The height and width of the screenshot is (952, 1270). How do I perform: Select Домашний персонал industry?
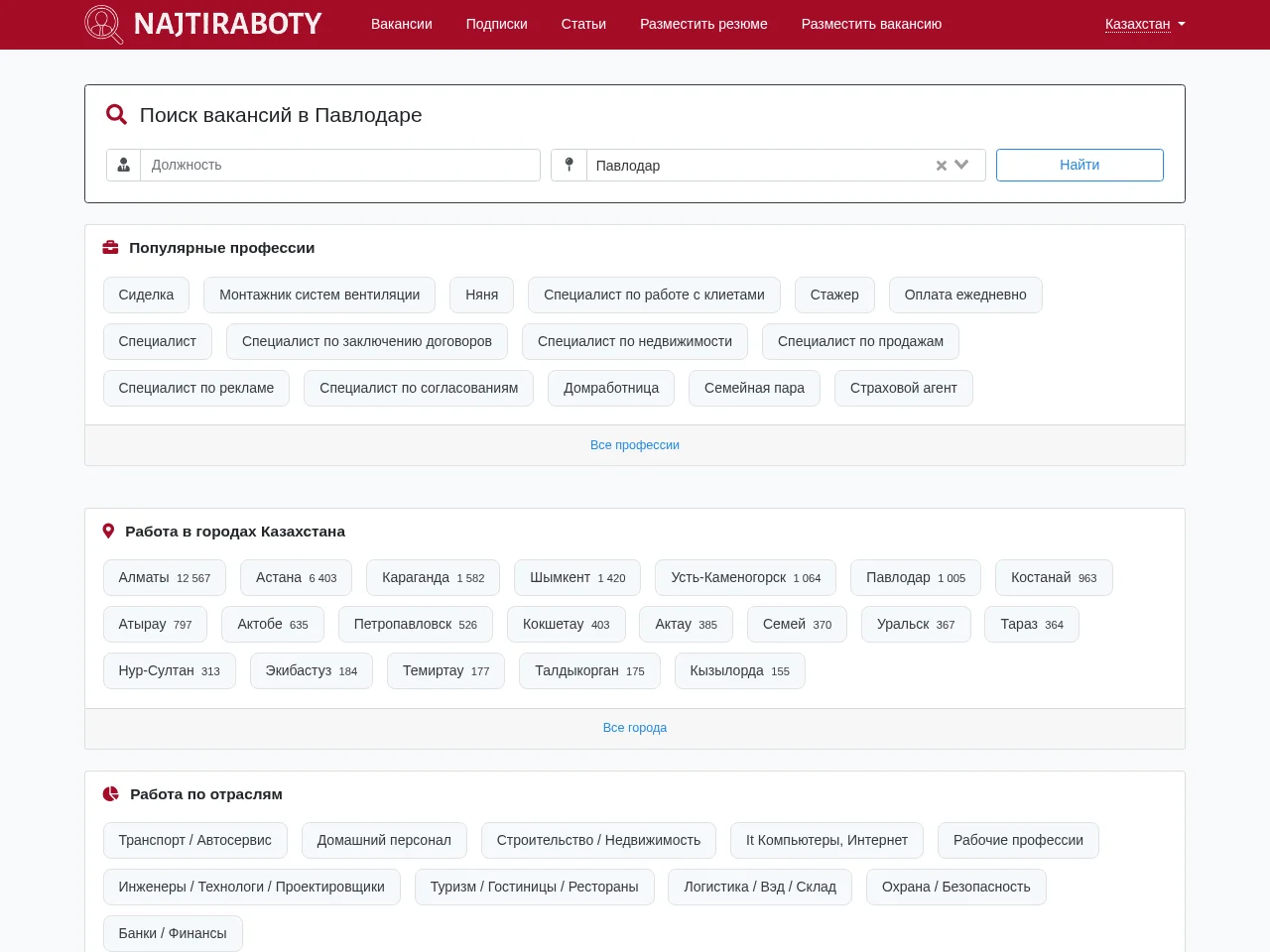[384, 840]
